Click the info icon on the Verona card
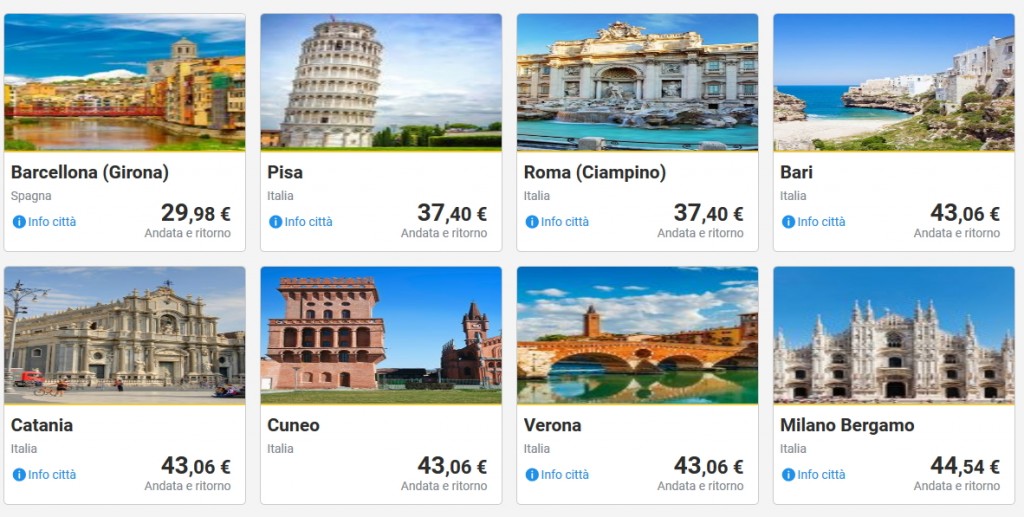Screen dimensions: 1024x517 (532, 475)
